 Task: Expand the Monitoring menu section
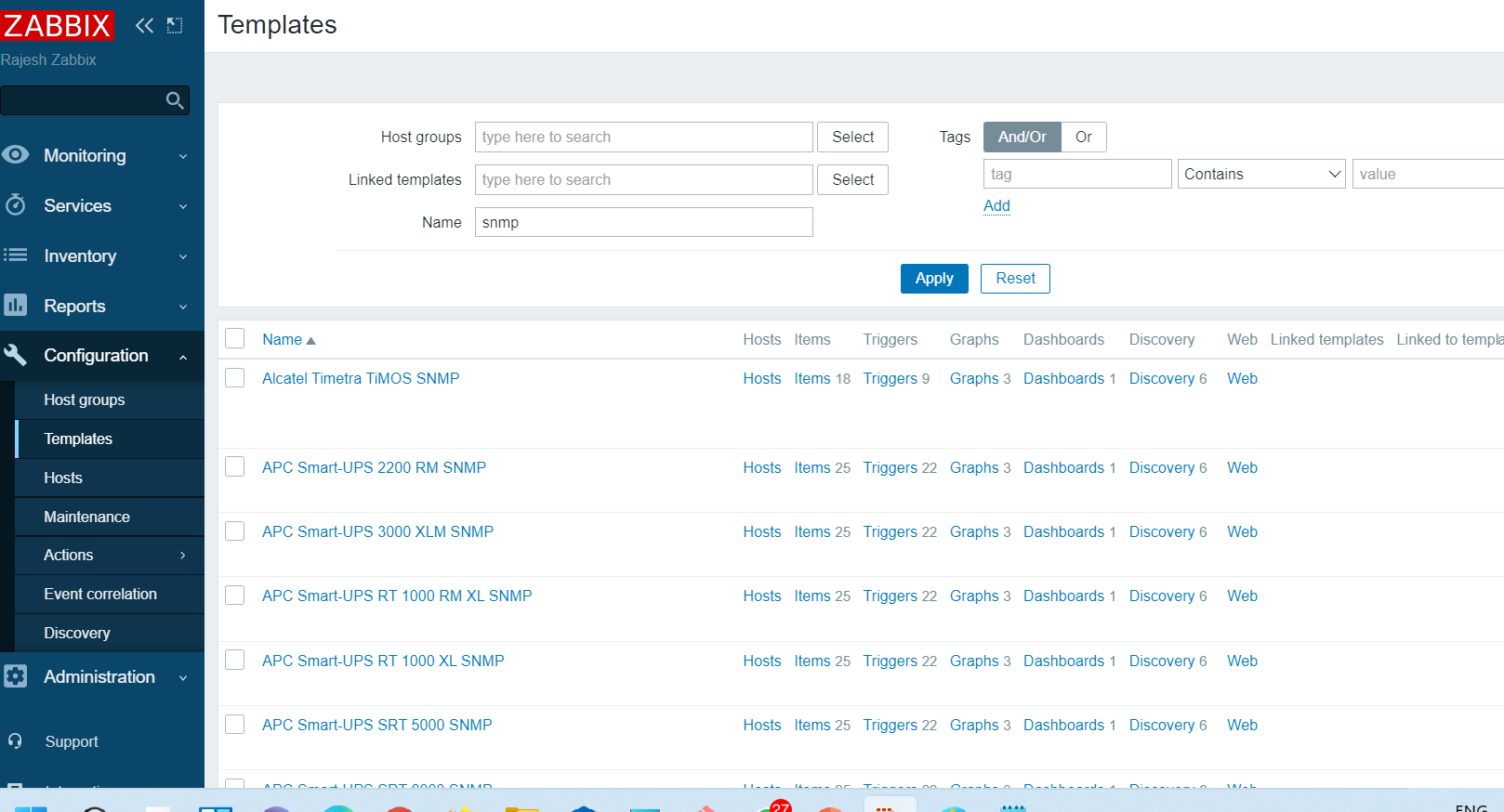(183, 156)
